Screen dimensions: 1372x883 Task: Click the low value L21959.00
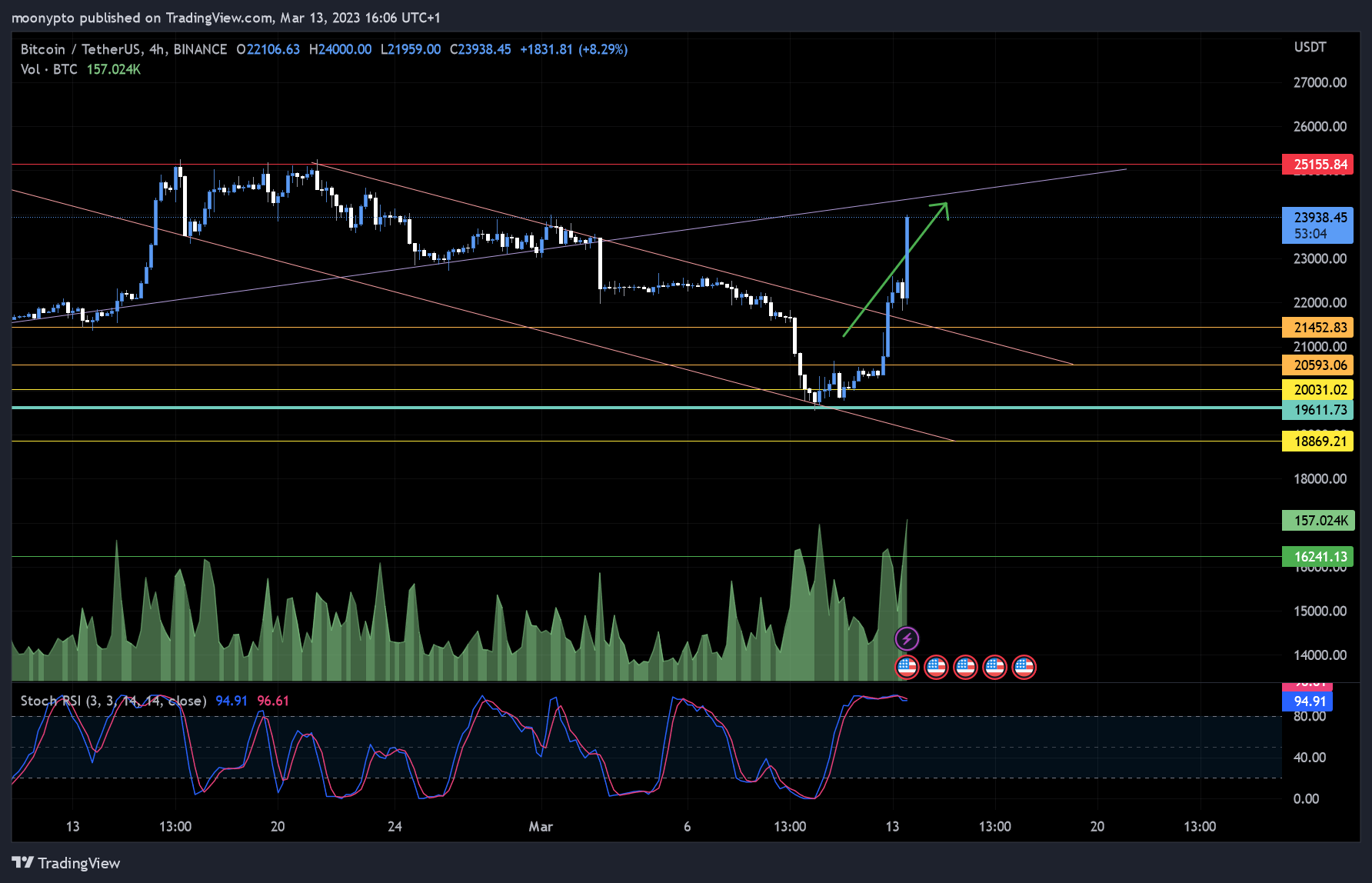[x=411, y=49]
